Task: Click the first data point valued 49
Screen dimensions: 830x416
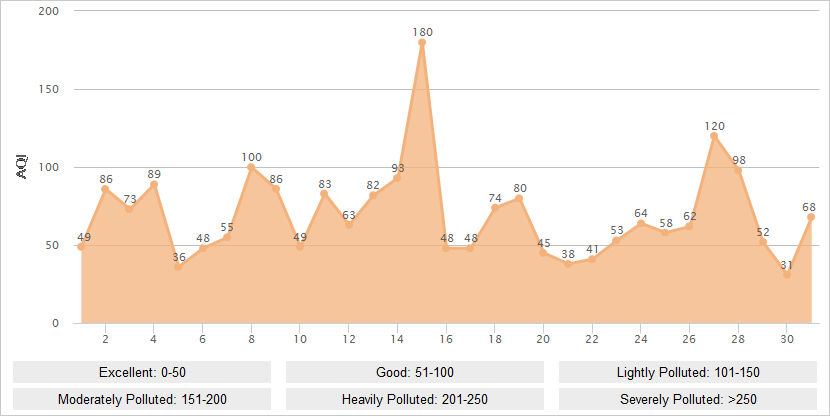Action: pyautogui.click(x=81, y=247)
